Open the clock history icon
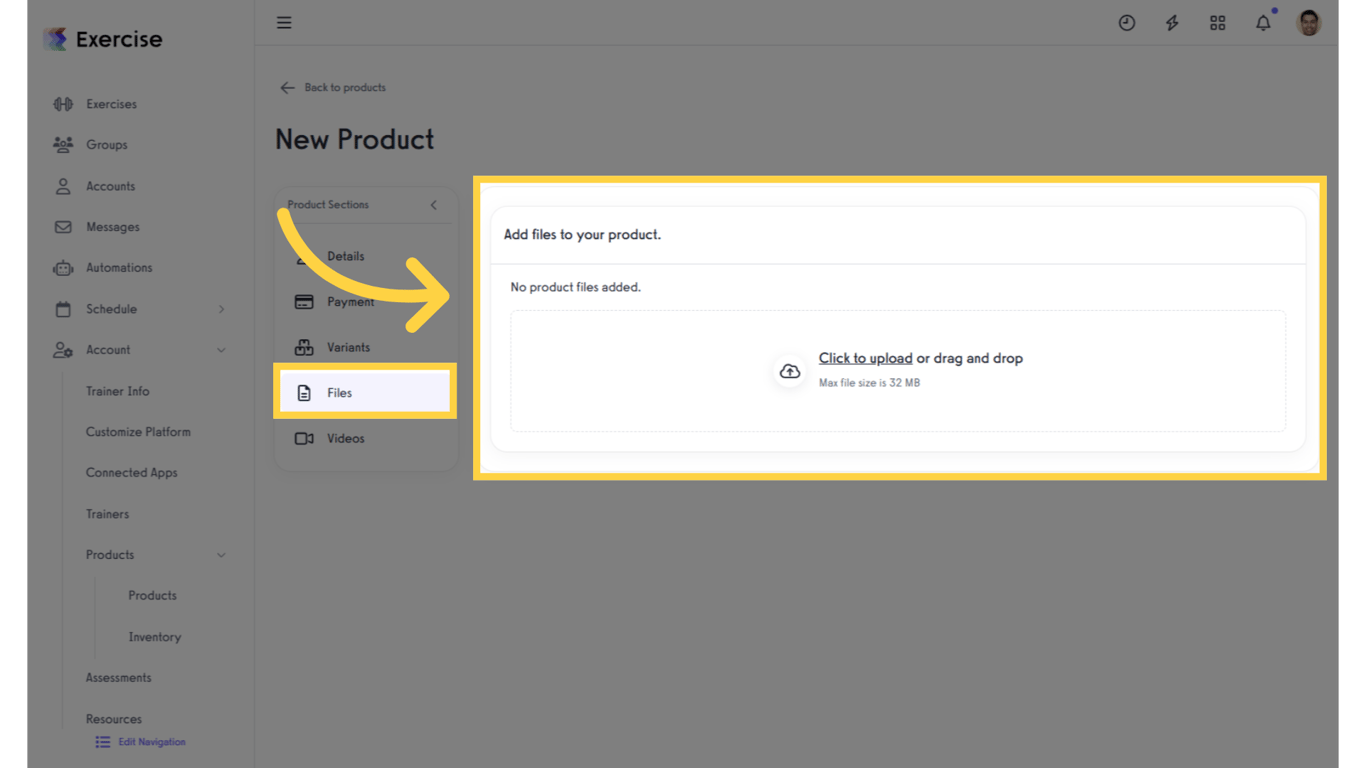Image resolution: width=1366 pixels, height=768 pixels. (1126, 23)
